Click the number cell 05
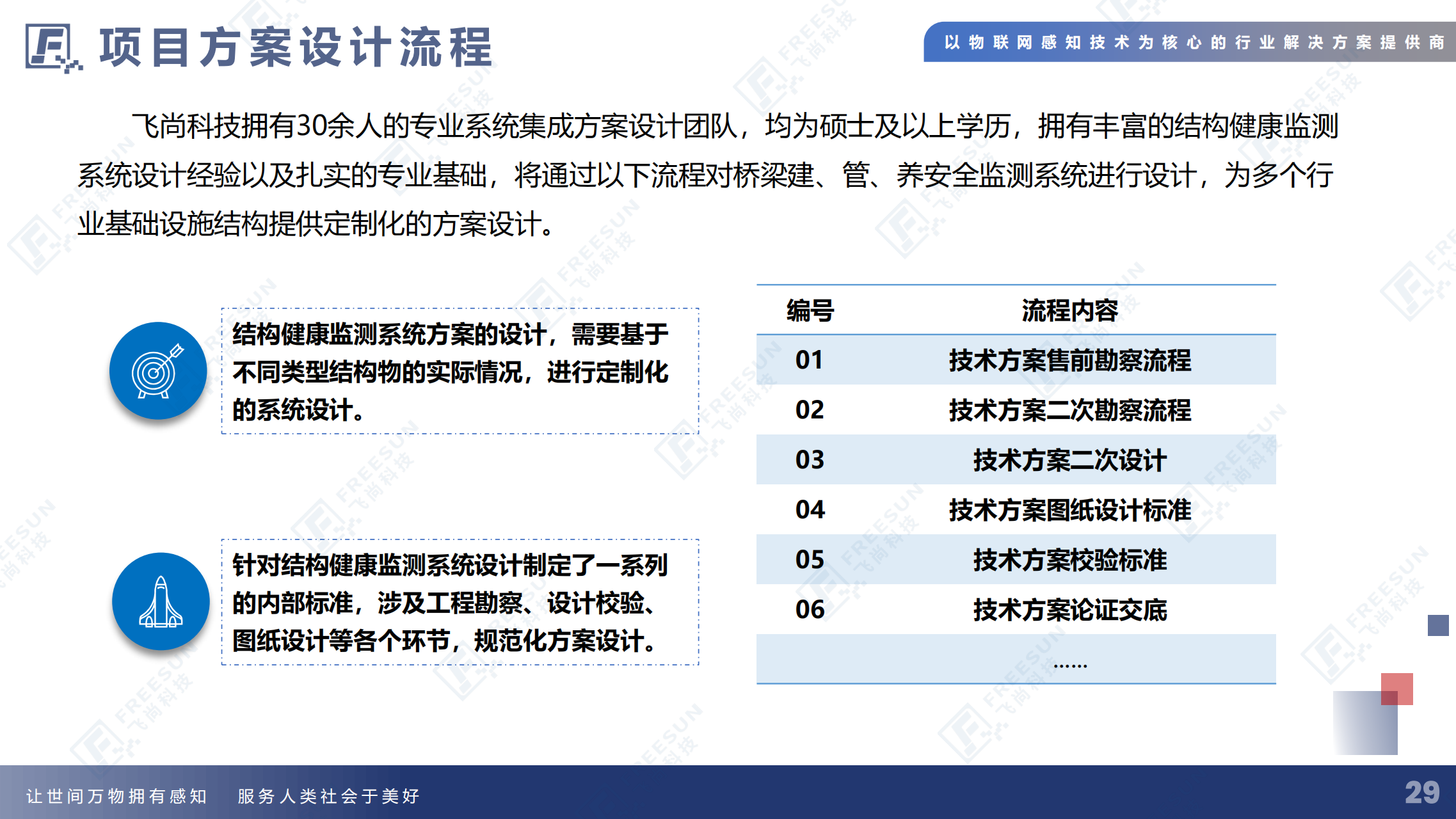The image size is (1456, 819). click(x=810, y=559)
